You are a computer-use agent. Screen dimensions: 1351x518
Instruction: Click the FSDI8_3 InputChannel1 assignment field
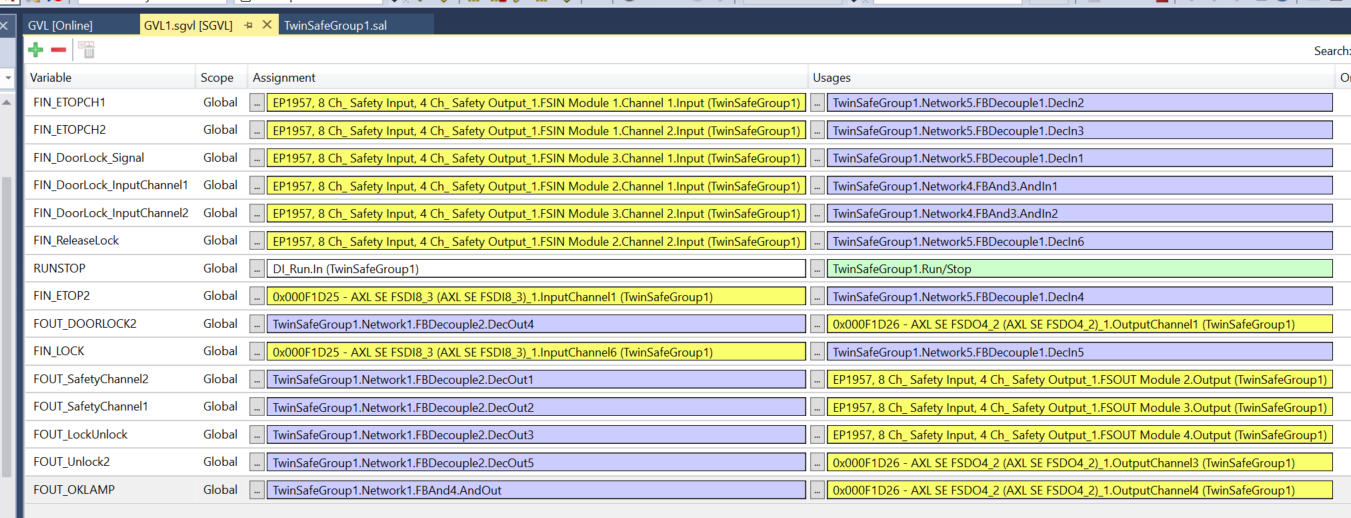point(536,296)
